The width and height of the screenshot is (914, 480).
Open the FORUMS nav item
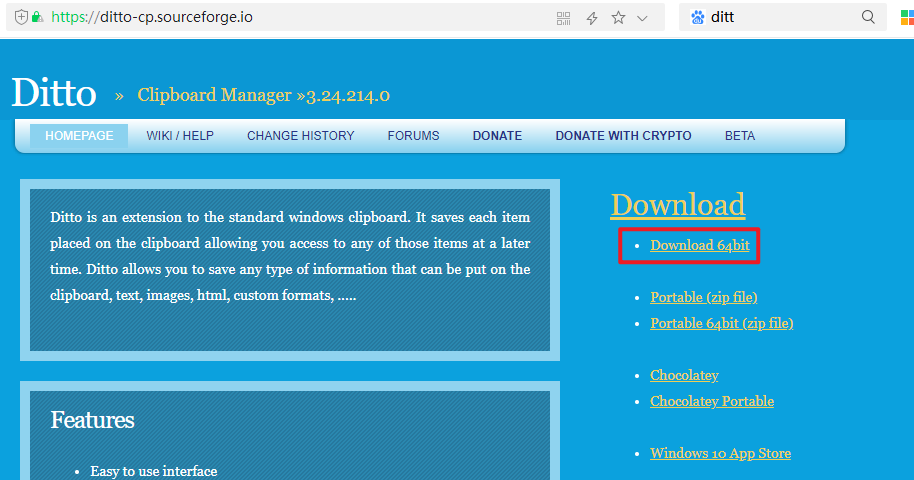[413, 136]
